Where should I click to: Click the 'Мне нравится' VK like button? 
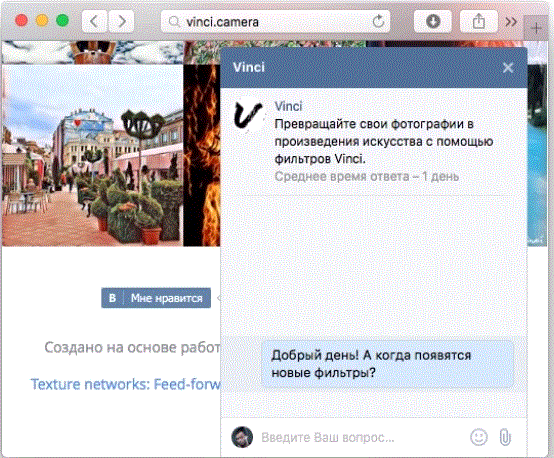pyautogui.click(x=156, y=298)
